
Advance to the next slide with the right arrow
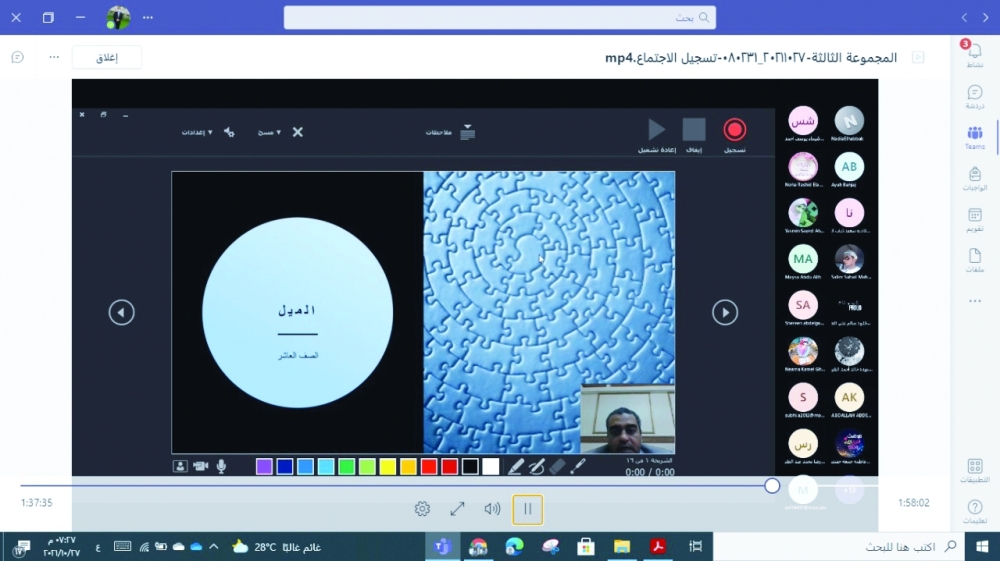pyautogui.click(x=724, y=312)
